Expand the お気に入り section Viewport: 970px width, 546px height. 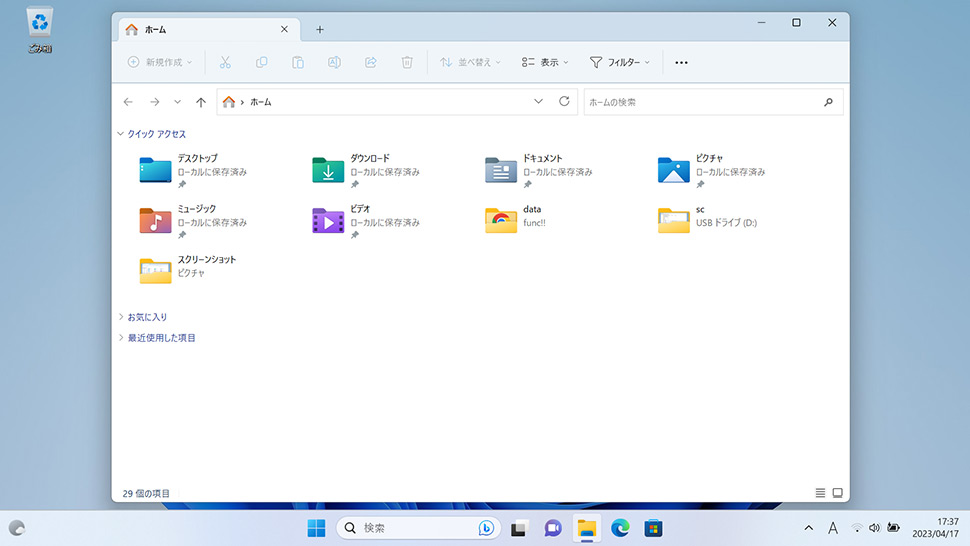[x=121, y=317]
